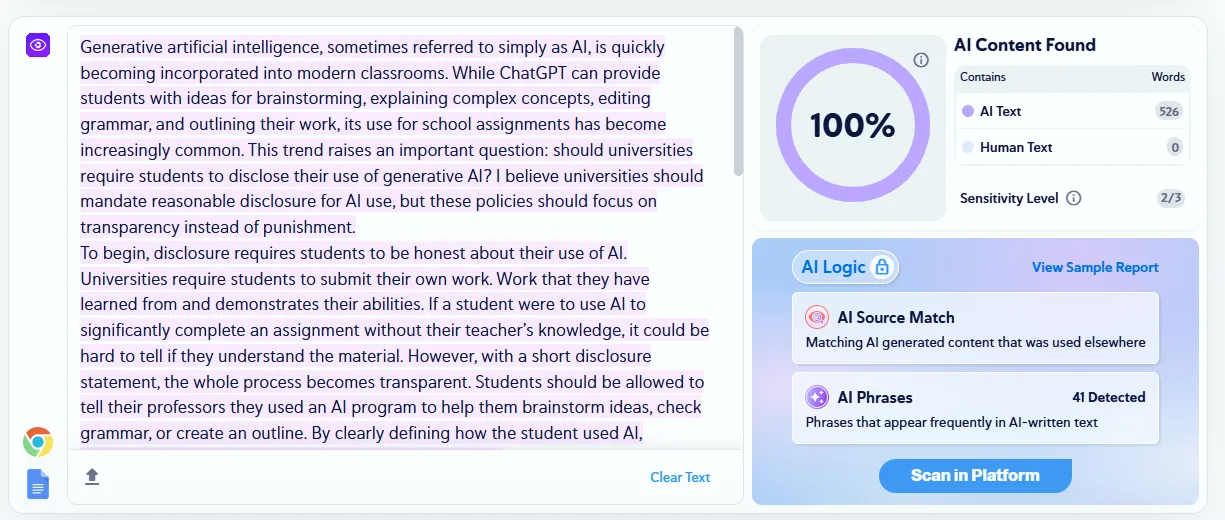Screen dimensions: 1225x520
Task: Open the Google Docs icon
Action: [38, 484]
